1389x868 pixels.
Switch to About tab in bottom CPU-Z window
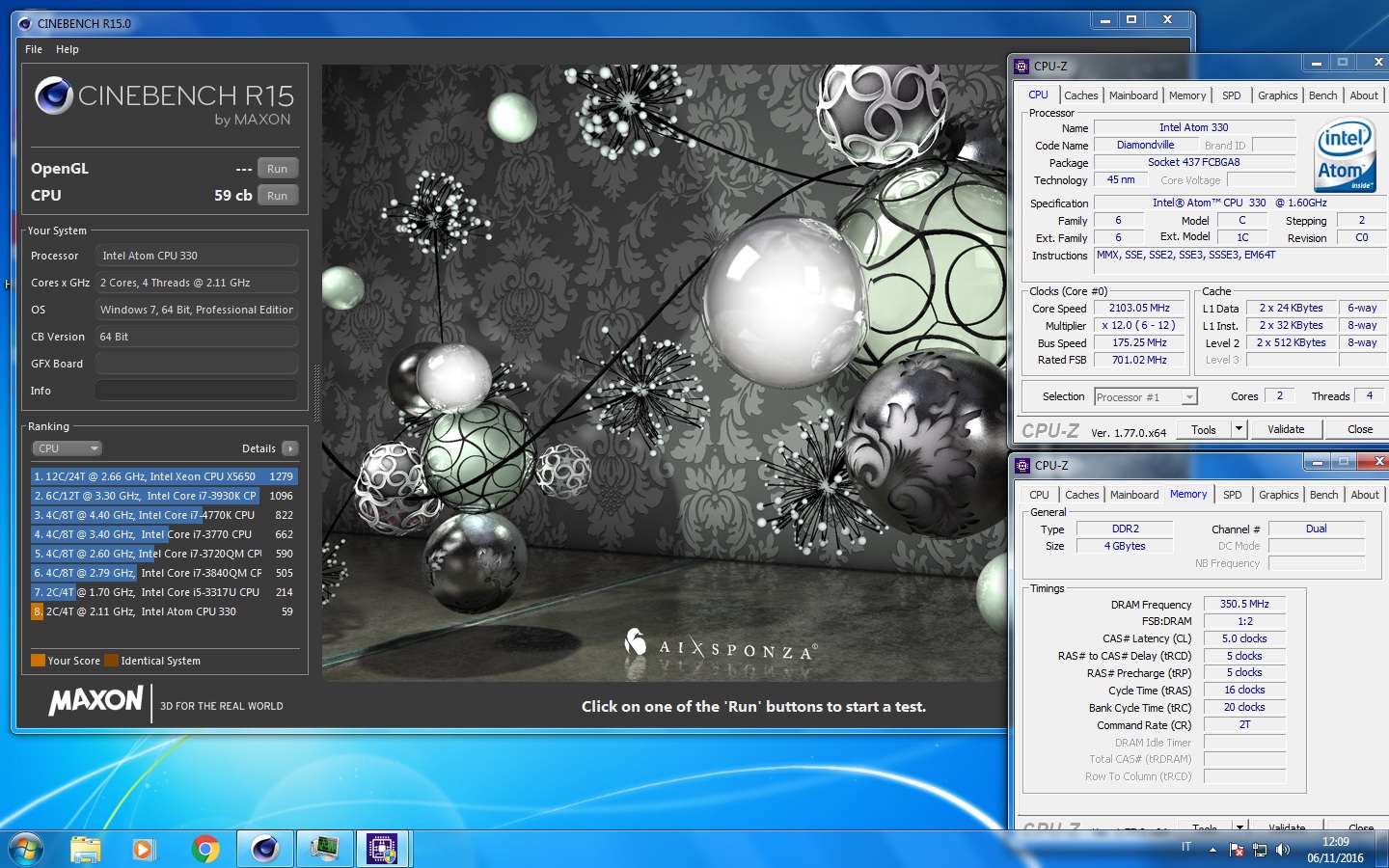coord(1365,495)
